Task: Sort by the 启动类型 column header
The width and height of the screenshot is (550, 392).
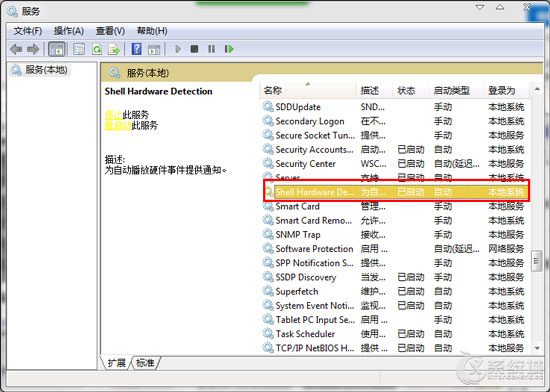Action: (456, 91)
